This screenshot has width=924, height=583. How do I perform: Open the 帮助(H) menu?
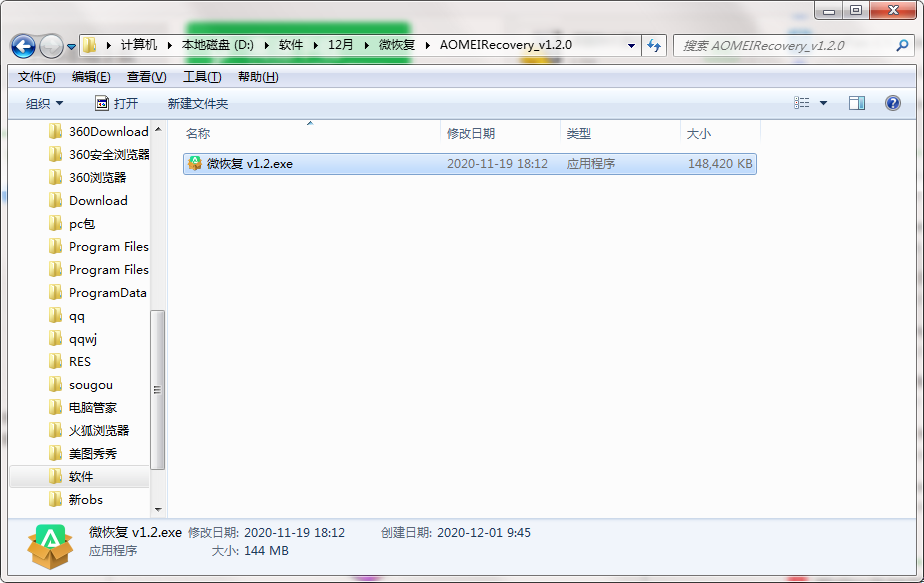(x=258, y=77)
